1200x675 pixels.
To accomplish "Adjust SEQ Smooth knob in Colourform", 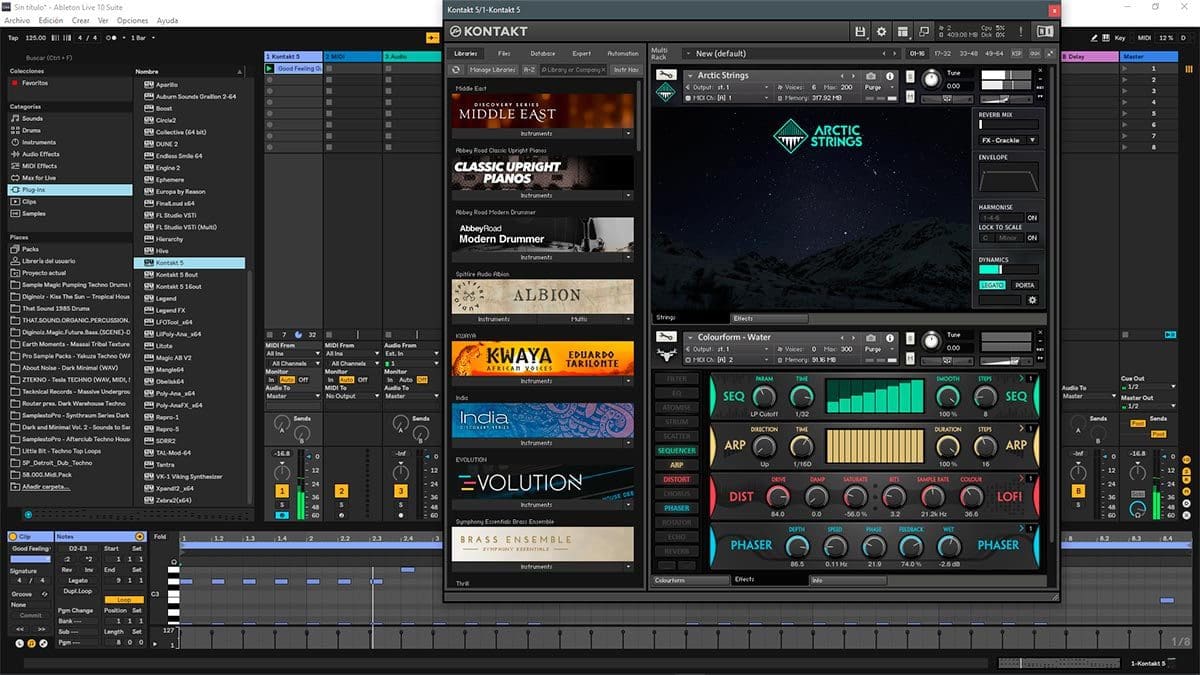I will point(947,397).
